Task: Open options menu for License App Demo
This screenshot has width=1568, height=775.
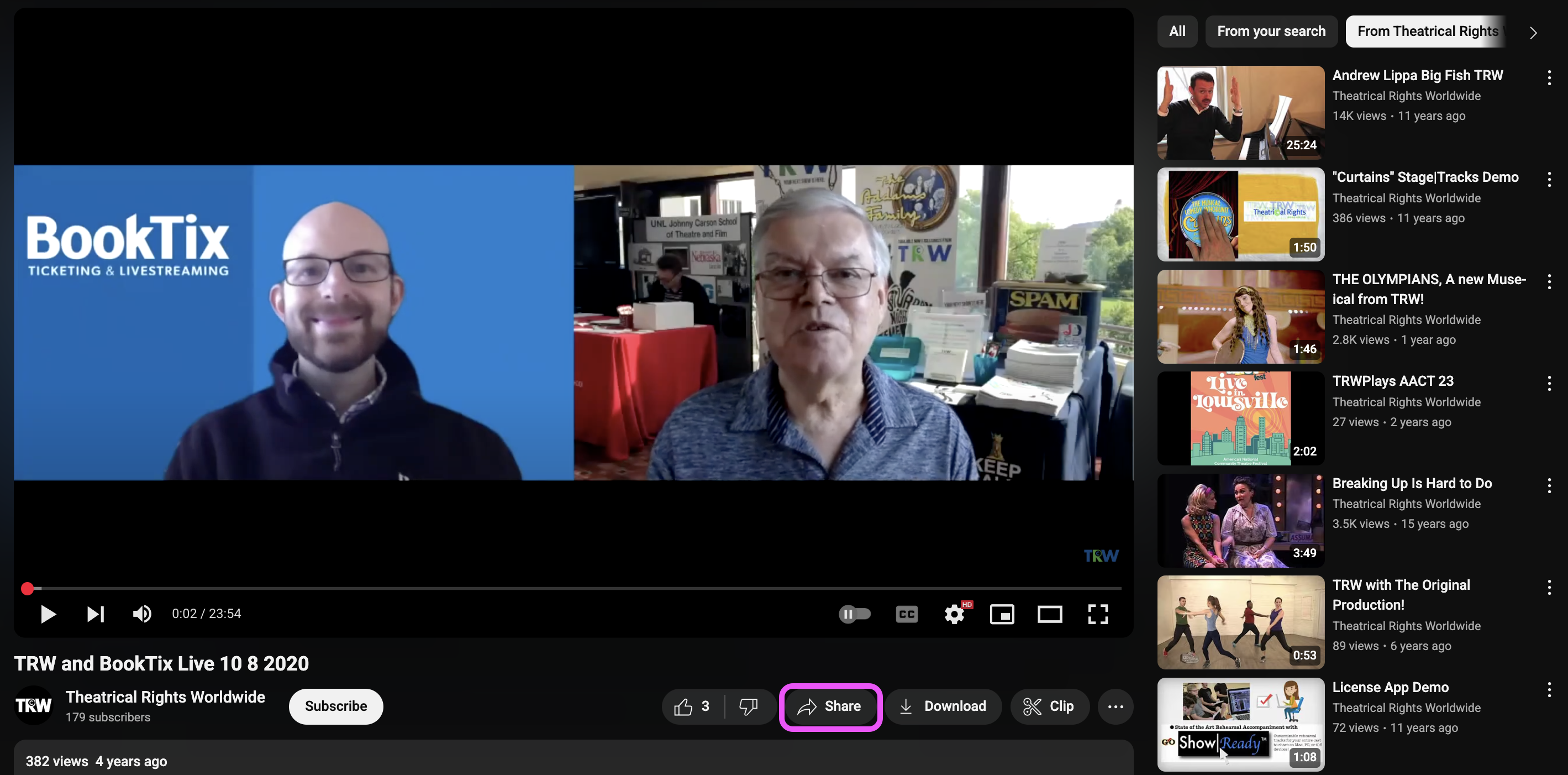Action: pos(1549,689)
